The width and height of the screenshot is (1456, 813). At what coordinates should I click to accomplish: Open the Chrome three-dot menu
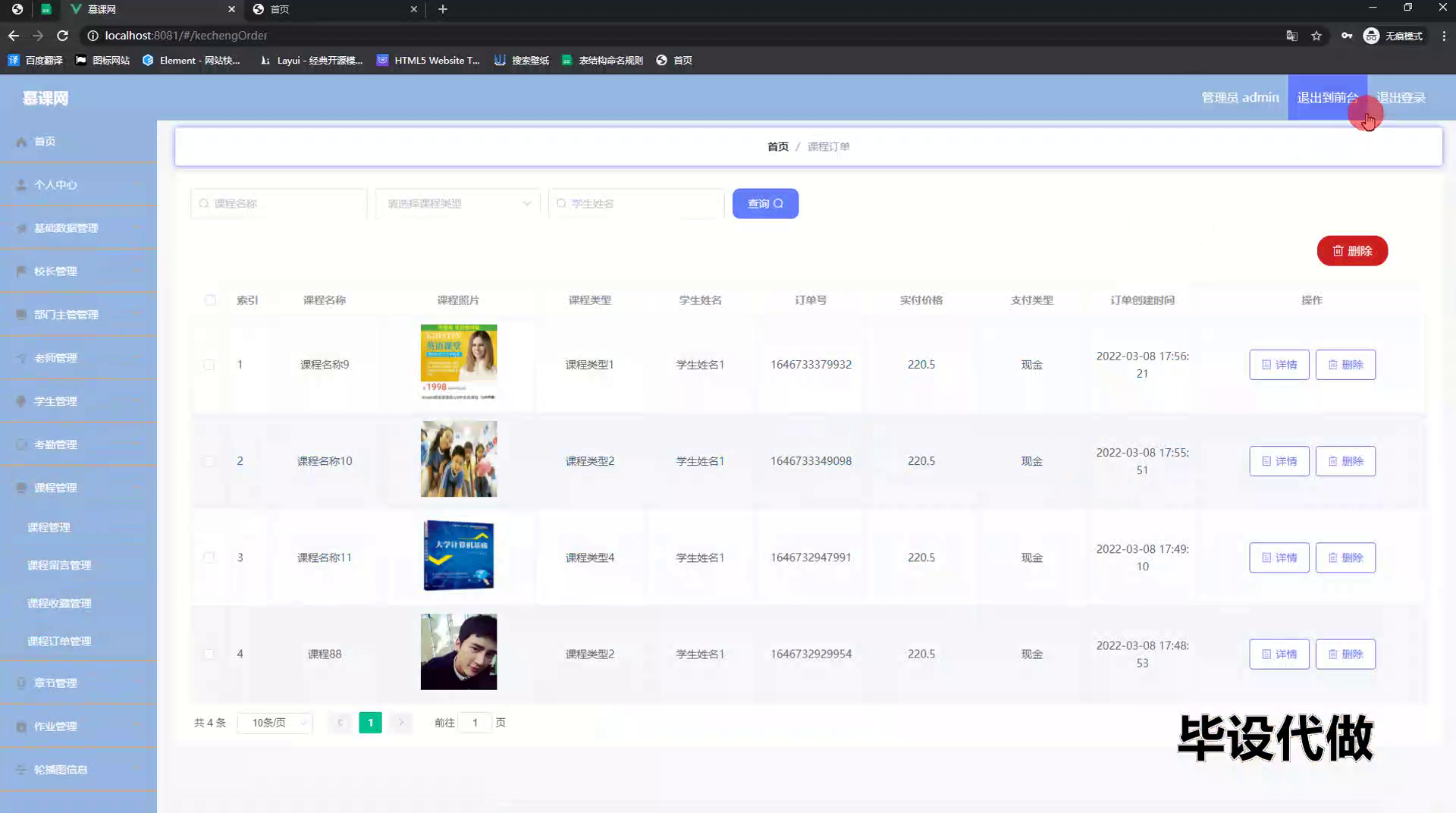click(x=1444, y=36)
